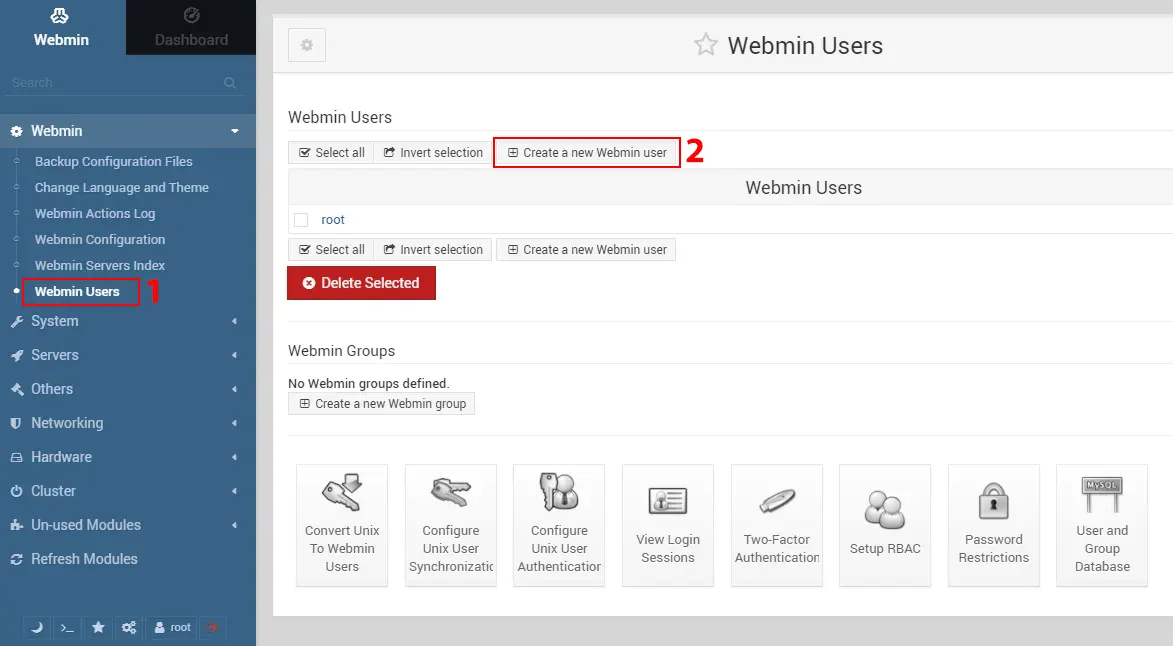Expand the Hardware menu section
Viewport: 1173px width, 646px height.
[x=128, y=457]
